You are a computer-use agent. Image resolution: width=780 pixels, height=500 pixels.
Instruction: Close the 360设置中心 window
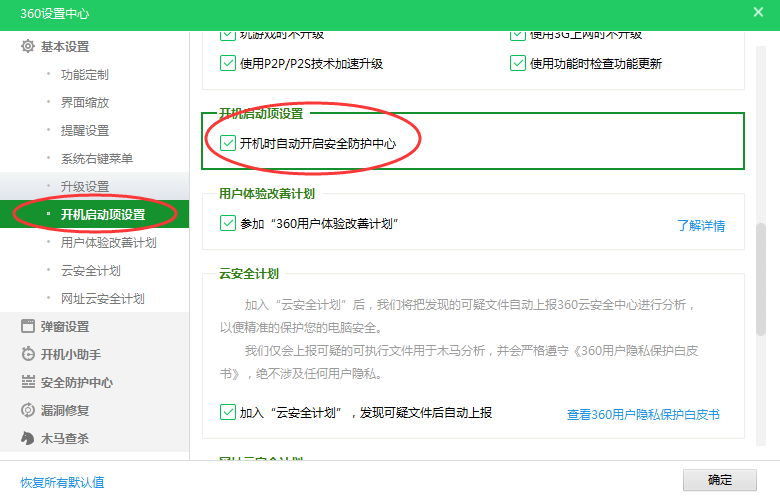758,12
